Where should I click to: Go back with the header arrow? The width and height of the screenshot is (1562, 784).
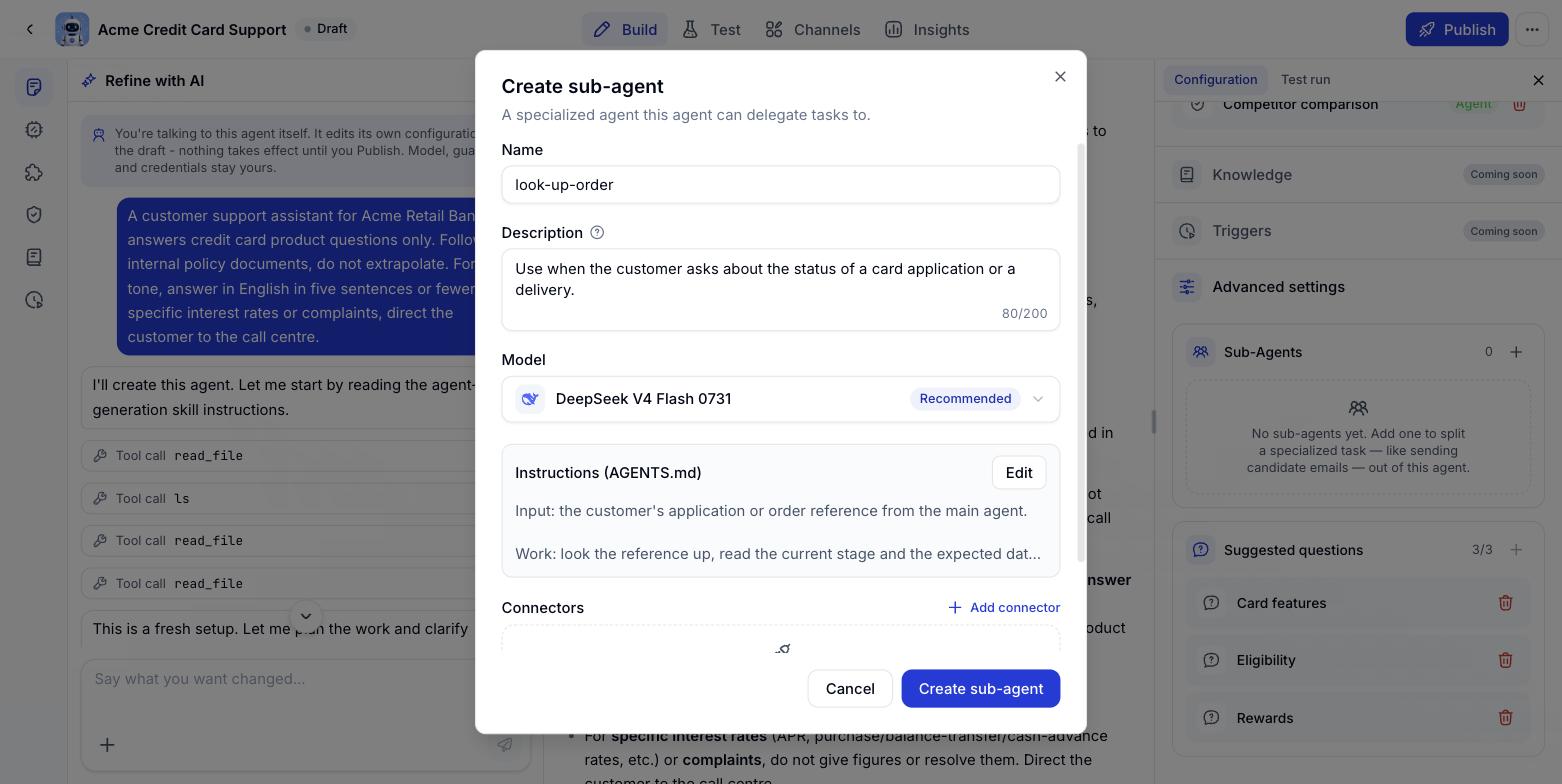pyautogui.click(x=30, y=29)
